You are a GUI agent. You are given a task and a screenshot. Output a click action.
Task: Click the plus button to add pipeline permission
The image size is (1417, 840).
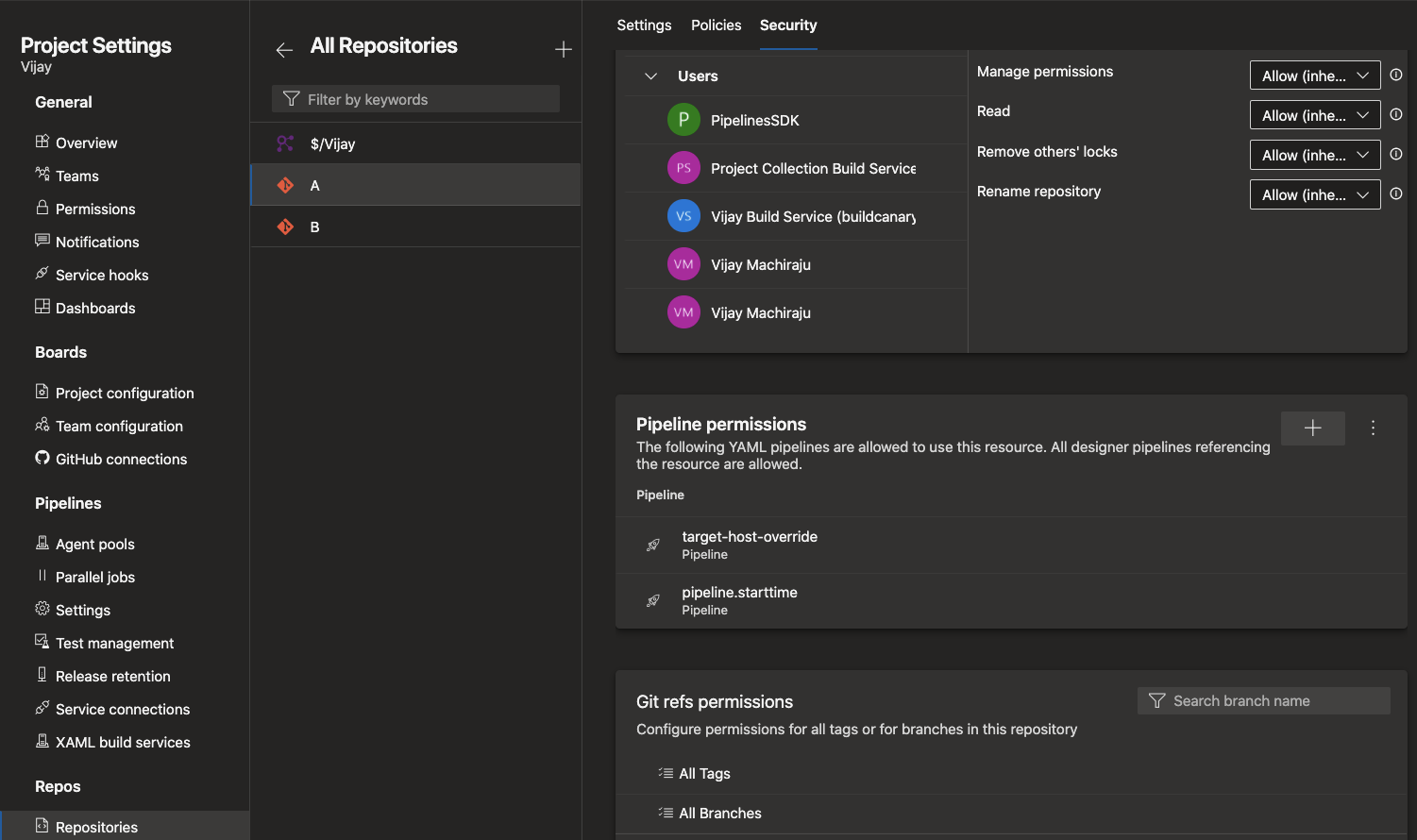click(1312, 428)
